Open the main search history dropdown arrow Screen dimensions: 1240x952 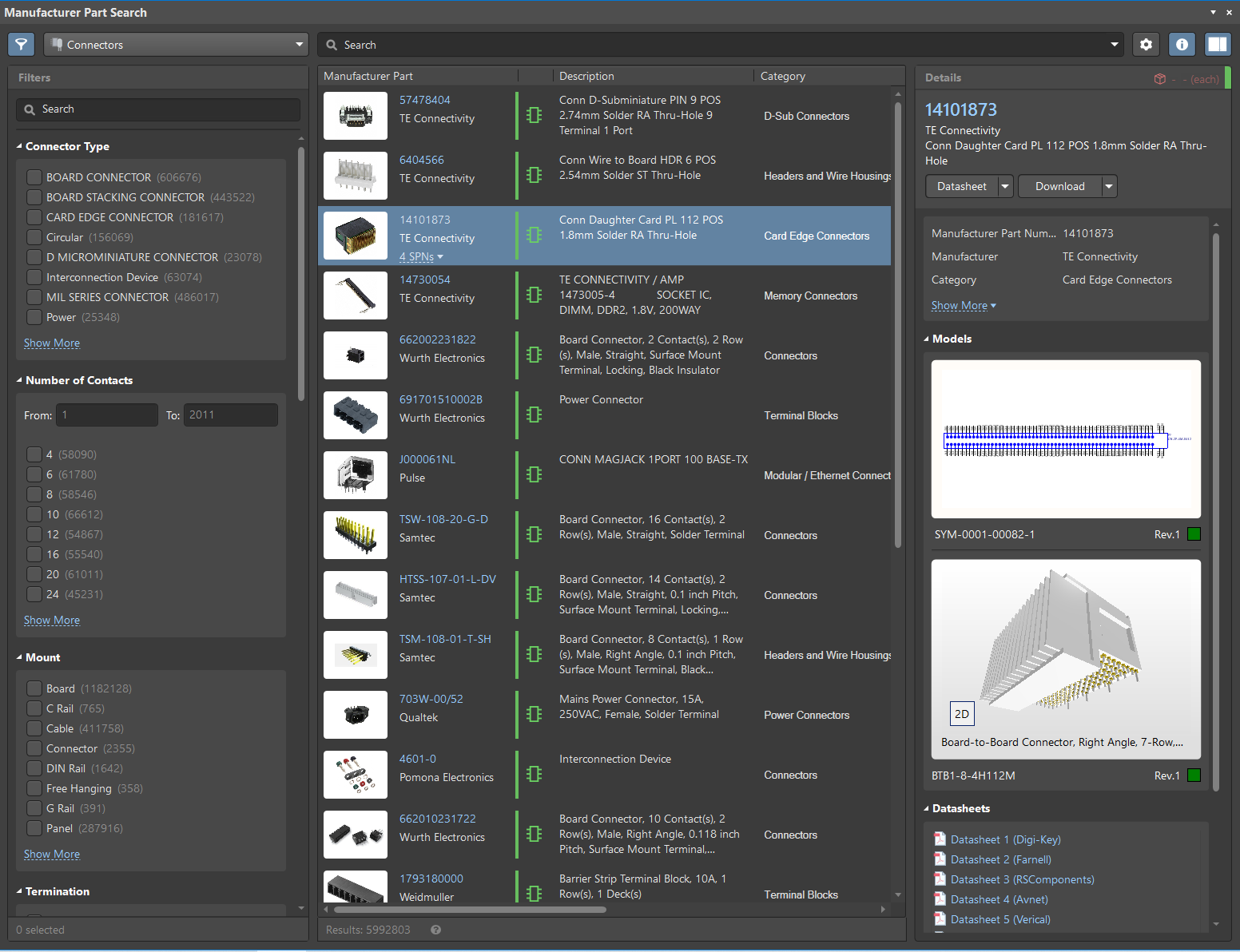click(1114, 45)
